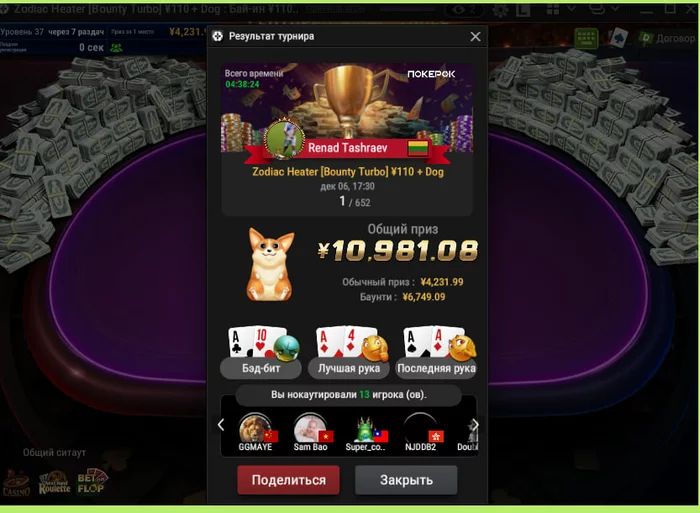Expand the chip stack display dropdown

point(604,9)
